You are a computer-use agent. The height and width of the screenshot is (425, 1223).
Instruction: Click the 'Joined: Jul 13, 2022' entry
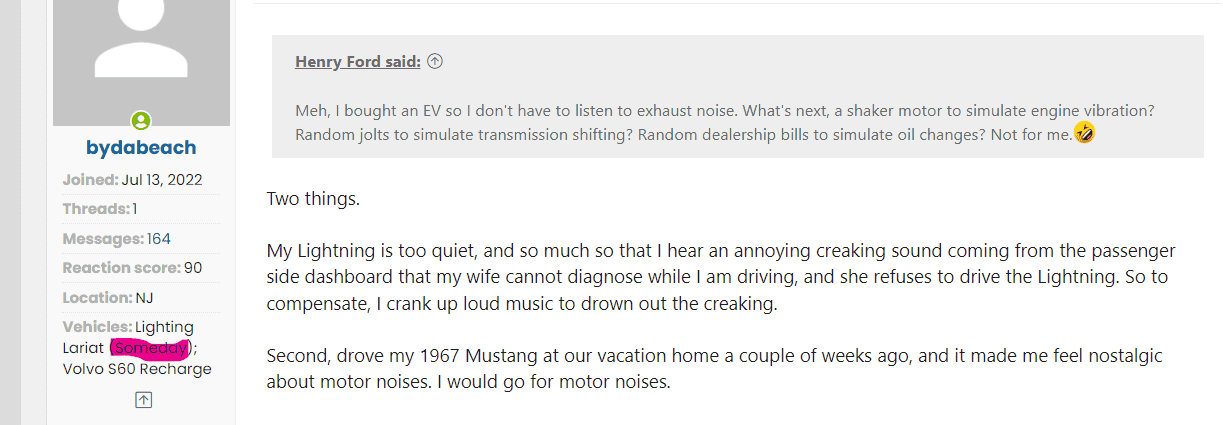pyautogui.click(x=133, y=180)
